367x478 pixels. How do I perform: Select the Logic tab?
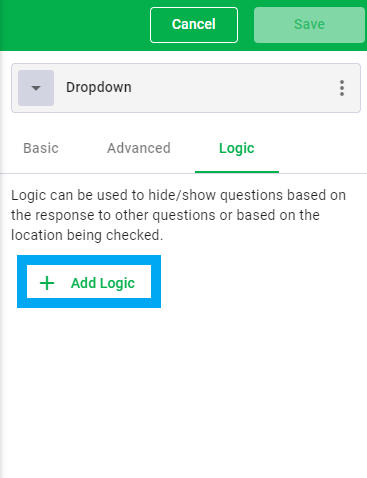pyautogui.click(x=237, y=148)
